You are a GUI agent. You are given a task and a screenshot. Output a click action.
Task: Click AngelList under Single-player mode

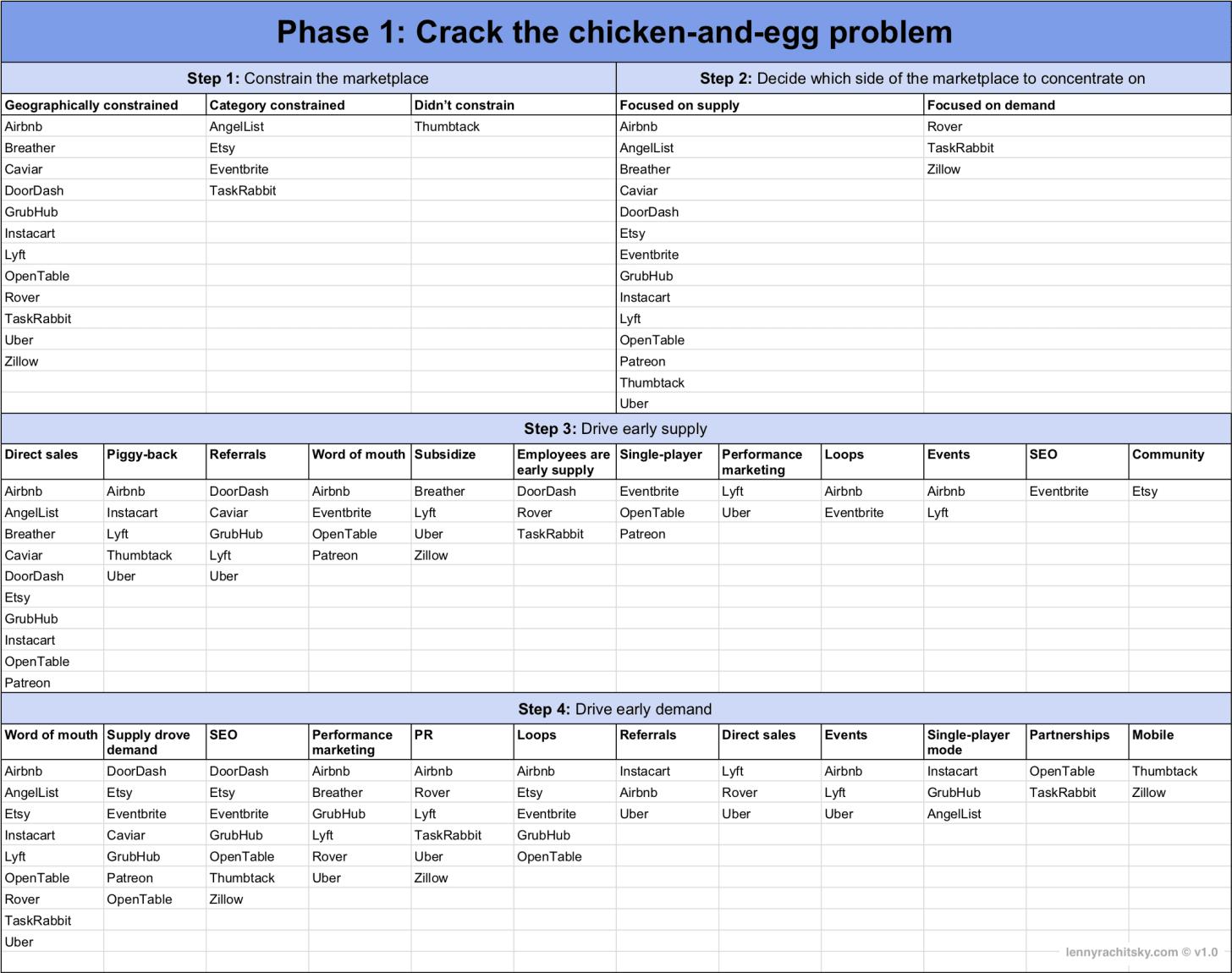pos(954,814)
